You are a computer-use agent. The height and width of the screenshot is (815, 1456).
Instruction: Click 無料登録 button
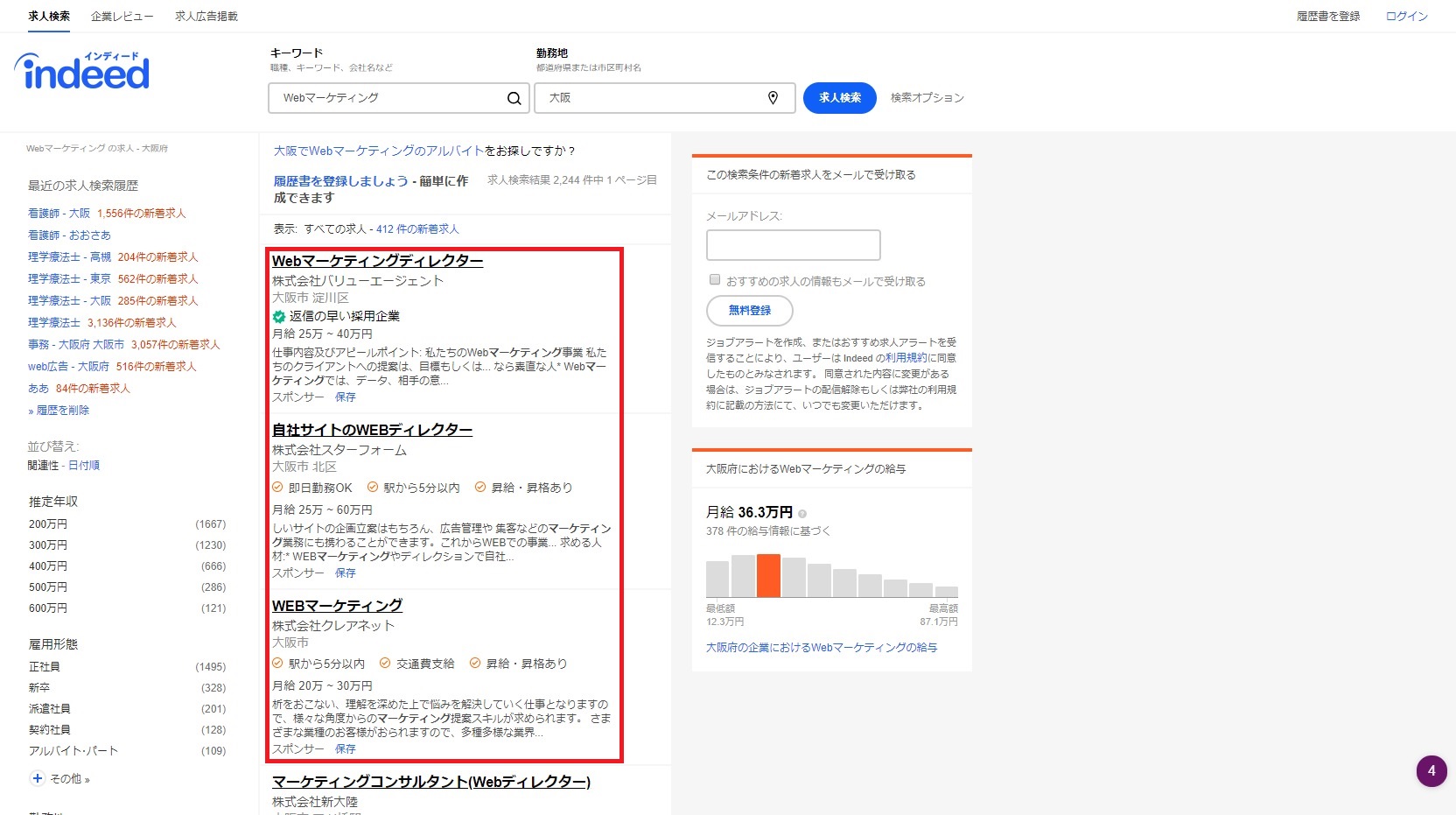click(750, 311)
